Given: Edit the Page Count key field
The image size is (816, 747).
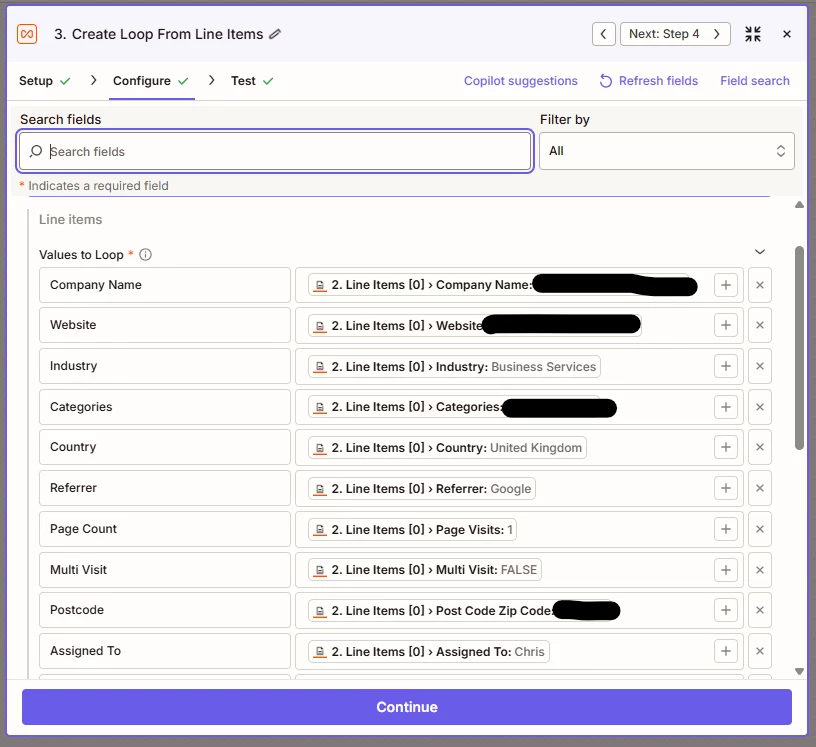Looking at the screenshot, I should (164, 529).
